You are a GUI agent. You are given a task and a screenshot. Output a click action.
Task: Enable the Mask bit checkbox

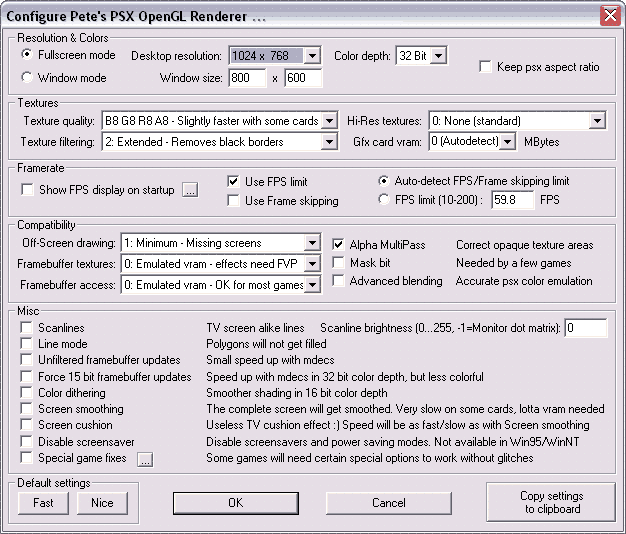pos(338,262)
